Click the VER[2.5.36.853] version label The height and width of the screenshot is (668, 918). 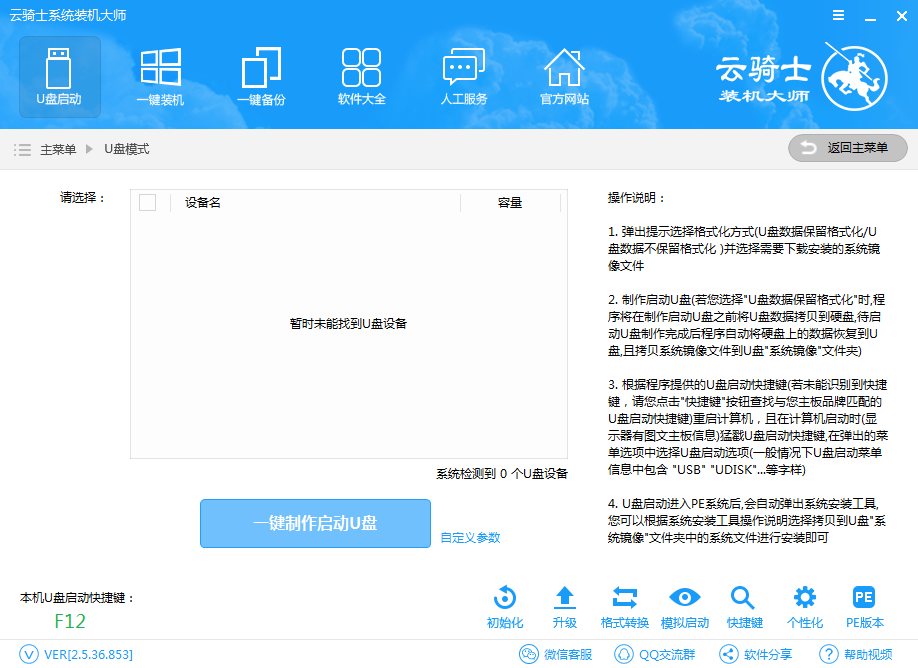click(x=88, y=655)
